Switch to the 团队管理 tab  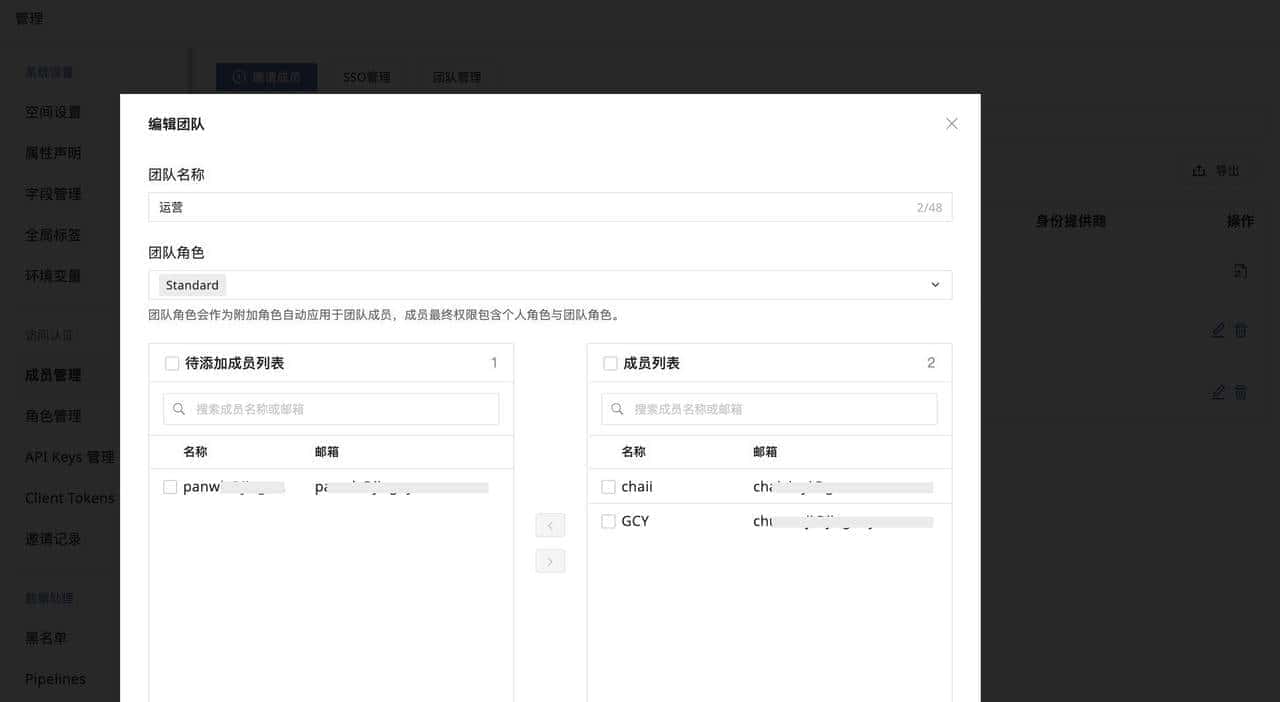(456, 76)
